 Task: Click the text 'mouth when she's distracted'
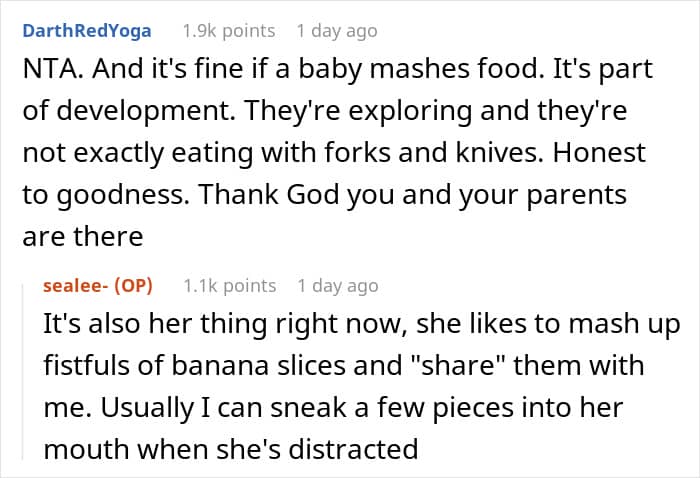click(231, 449)
